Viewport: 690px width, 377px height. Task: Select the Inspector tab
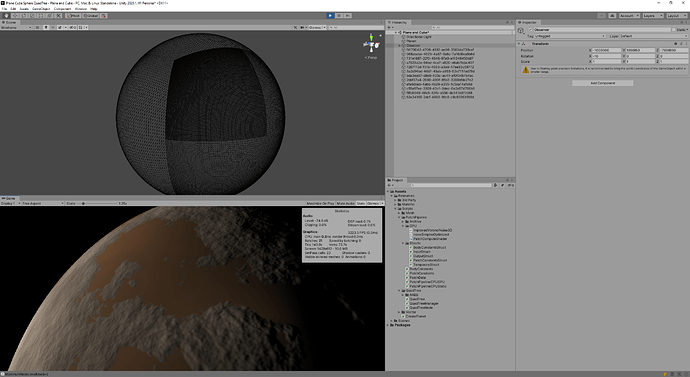[x=528, y=22]
